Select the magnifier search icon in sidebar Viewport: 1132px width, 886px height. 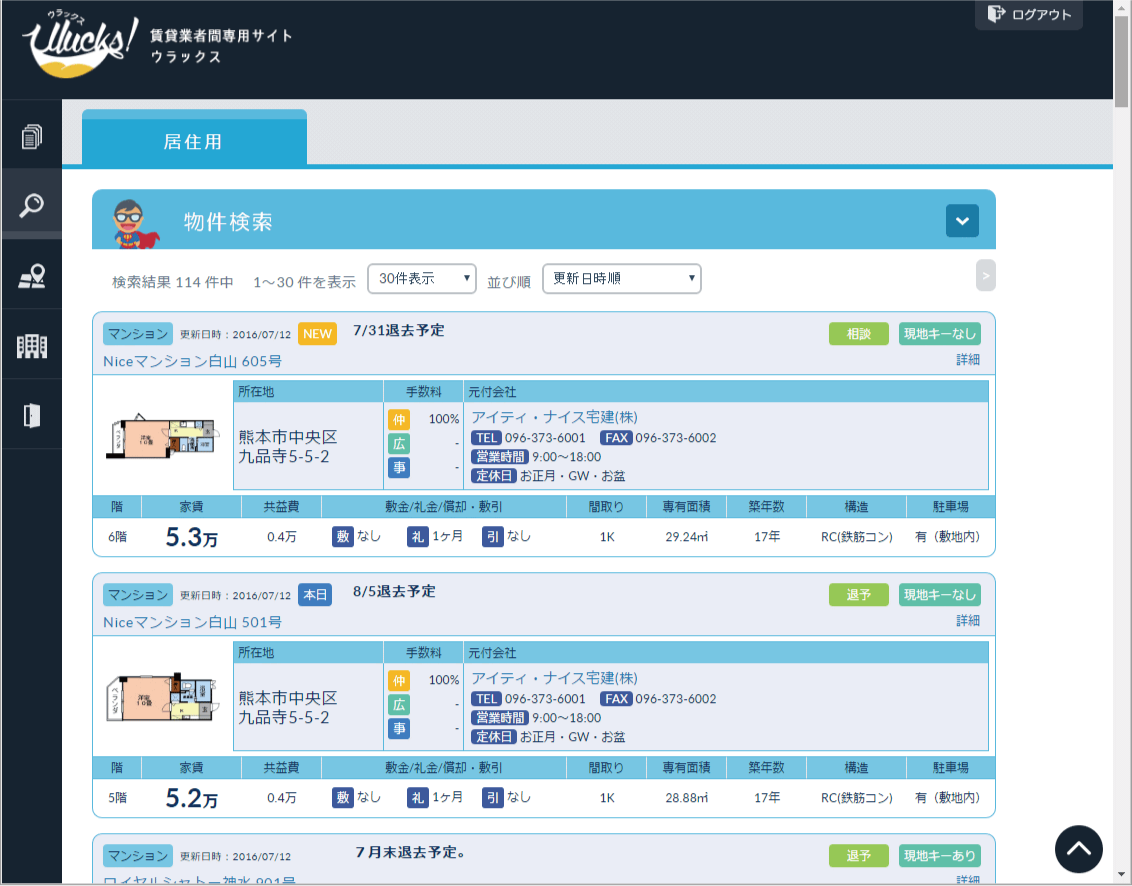click(x=32, y=205)
